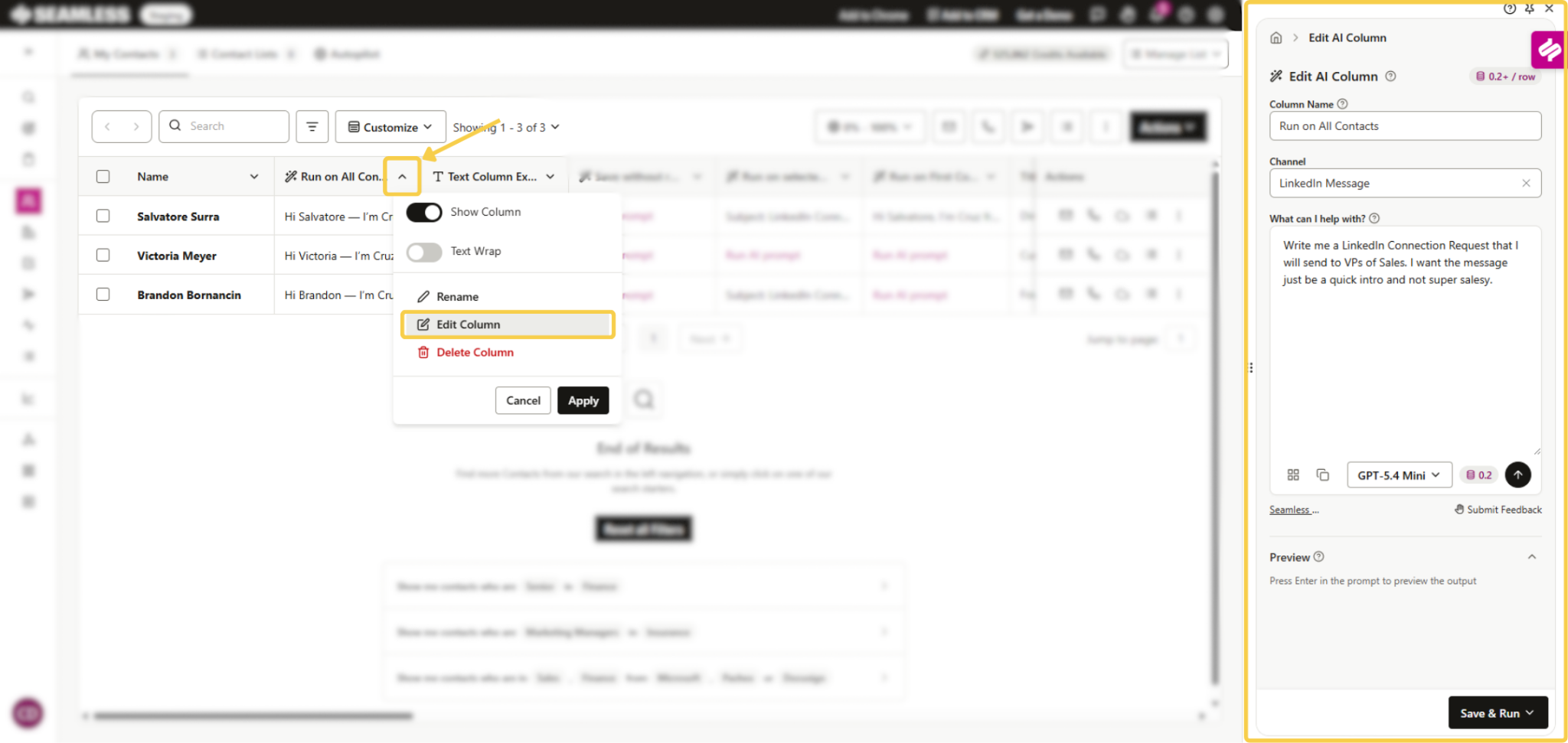Select Rename from the column menu

[x=448, y=296]
